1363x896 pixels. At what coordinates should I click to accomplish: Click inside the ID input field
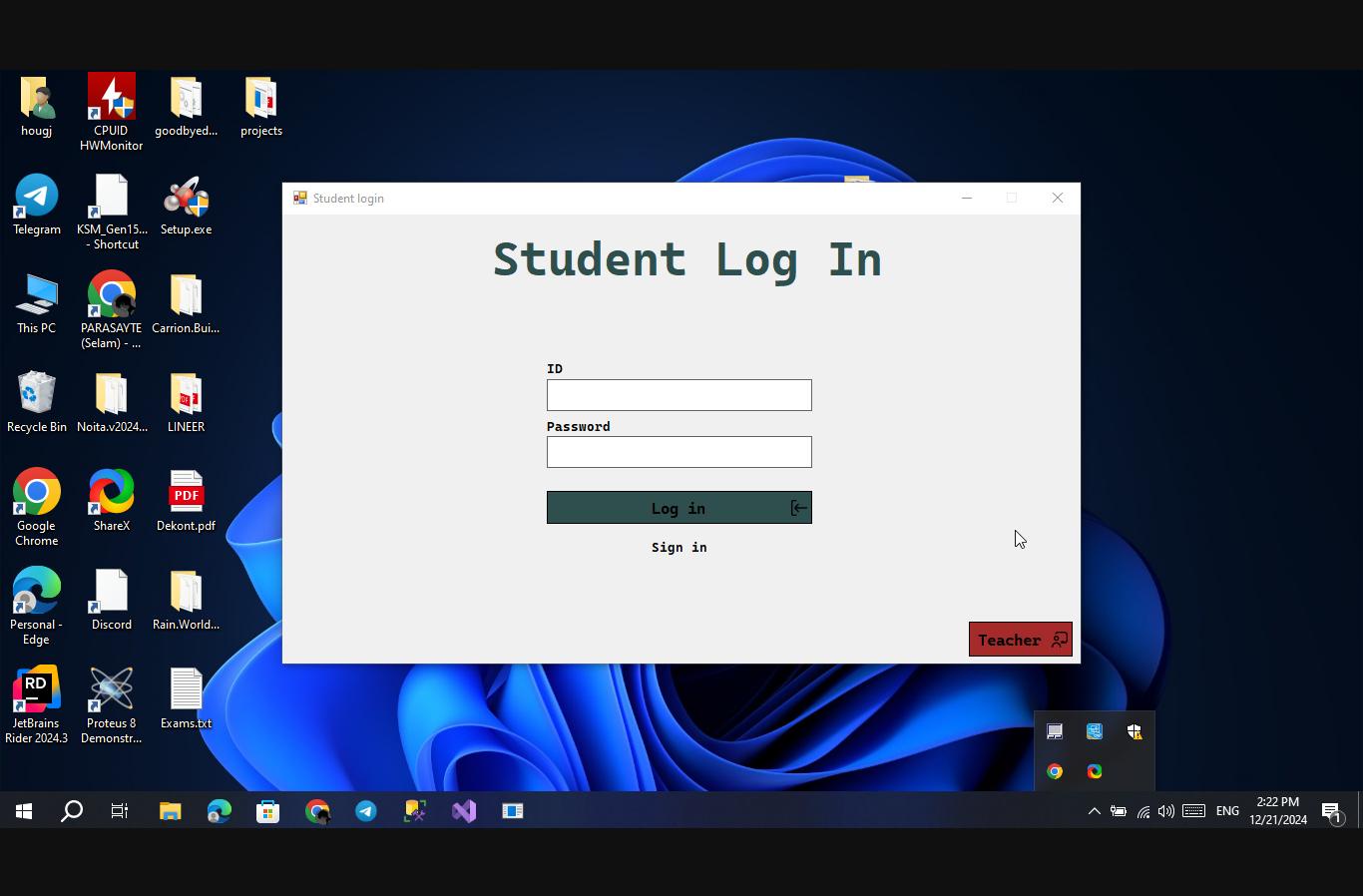click(x=679, y=395)
